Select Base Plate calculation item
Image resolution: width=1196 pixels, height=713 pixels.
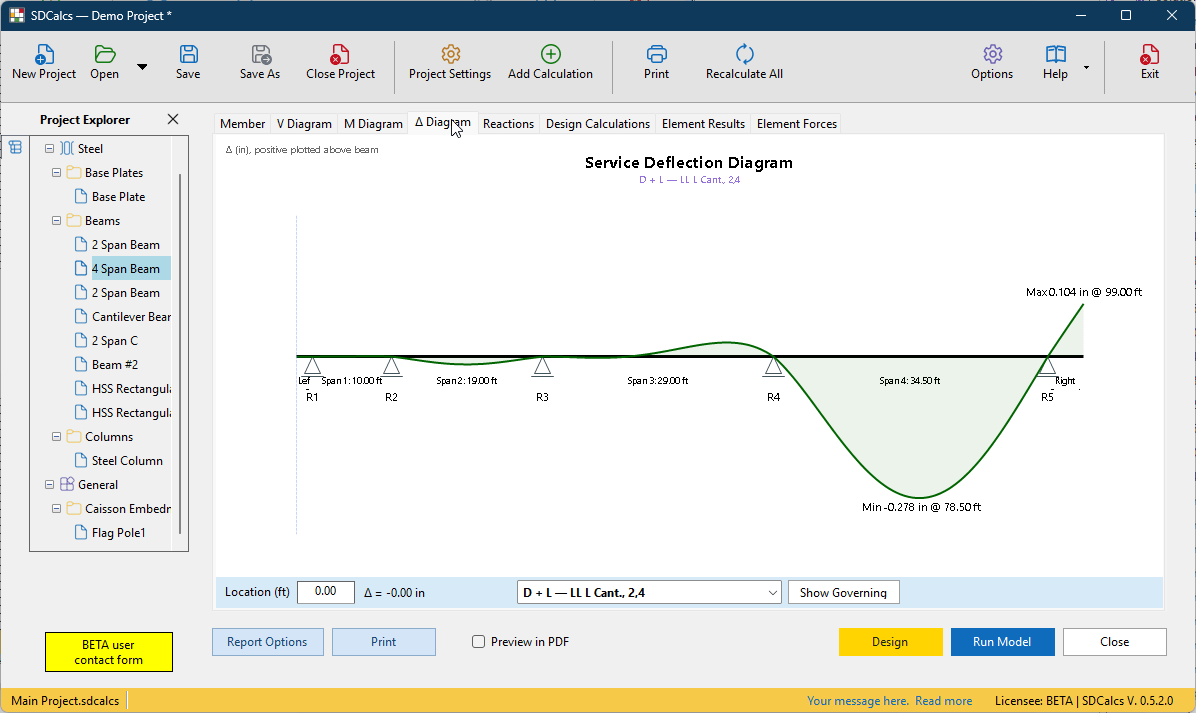click(x=118, y=197)
